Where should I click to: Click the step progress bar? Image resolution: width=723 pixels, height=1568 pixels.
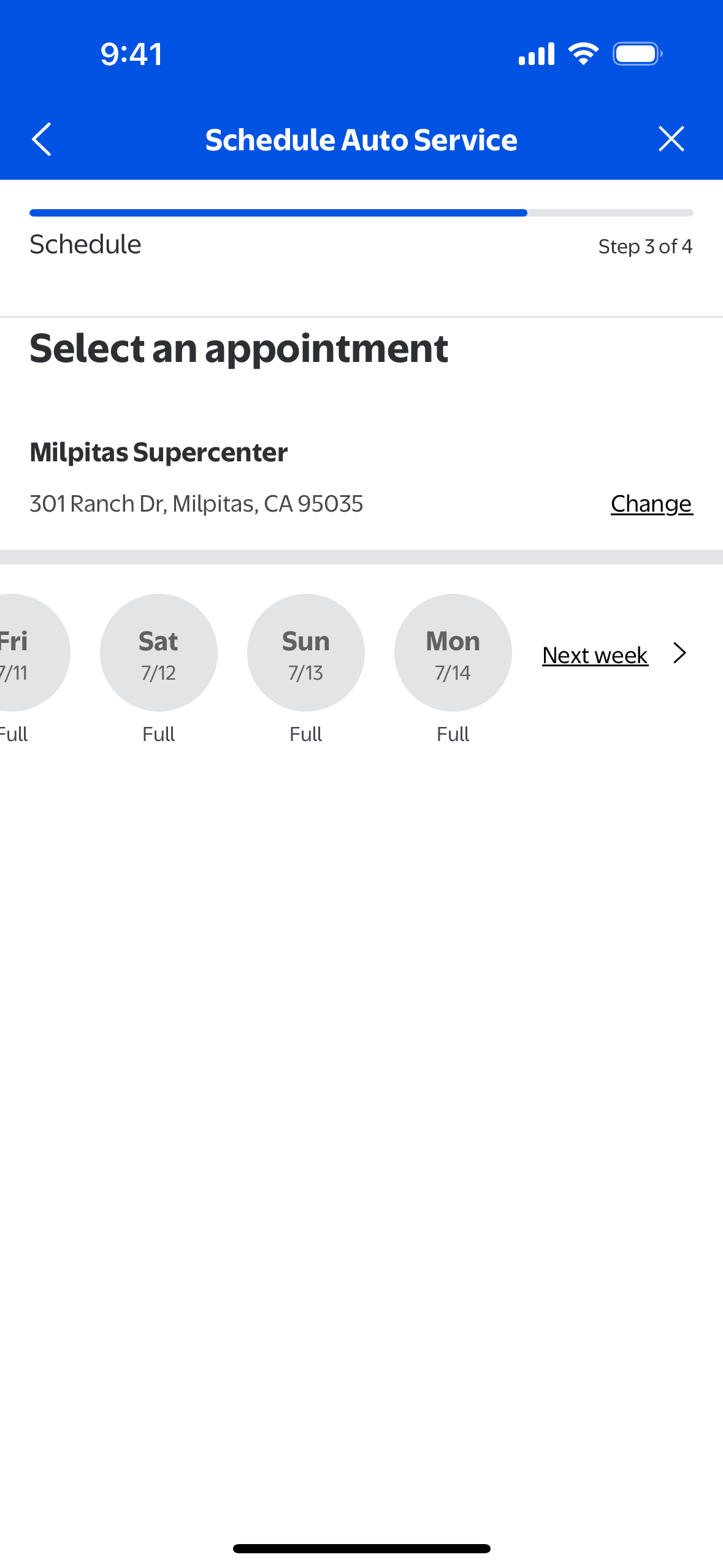pyautogui.click(x=361, y=213)
